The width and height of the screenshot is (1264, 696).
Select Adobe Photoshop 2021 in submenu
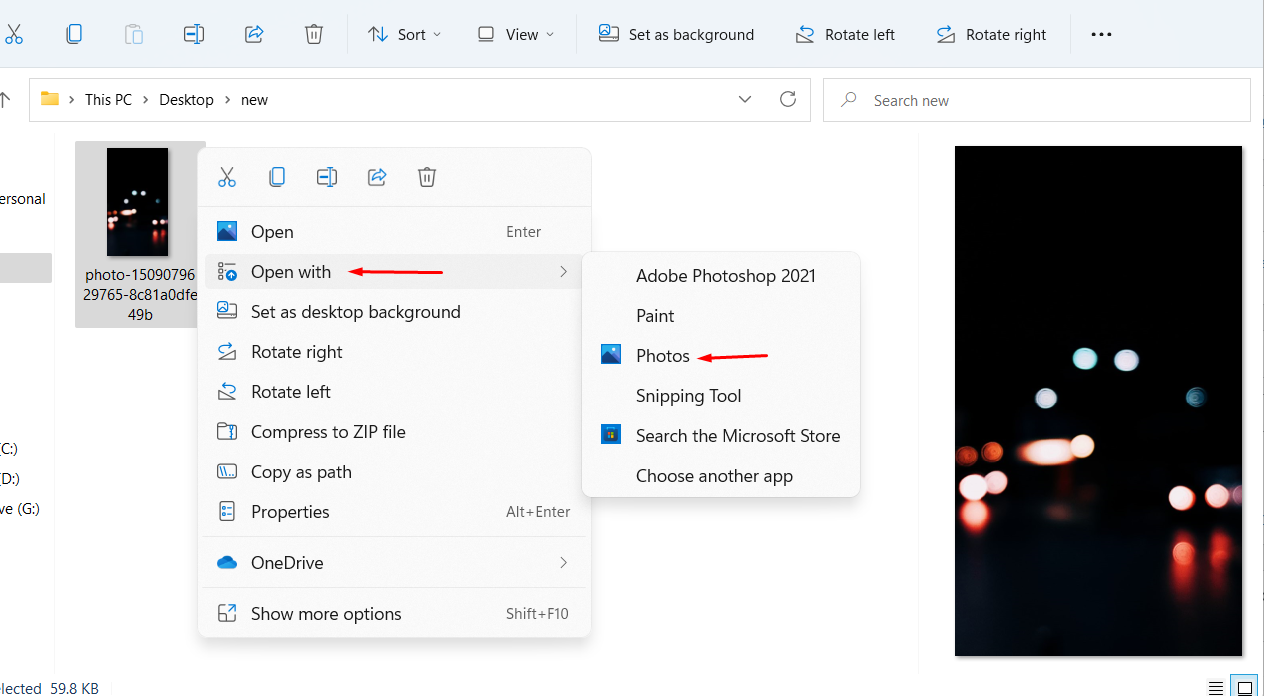(x=725, y=276)
